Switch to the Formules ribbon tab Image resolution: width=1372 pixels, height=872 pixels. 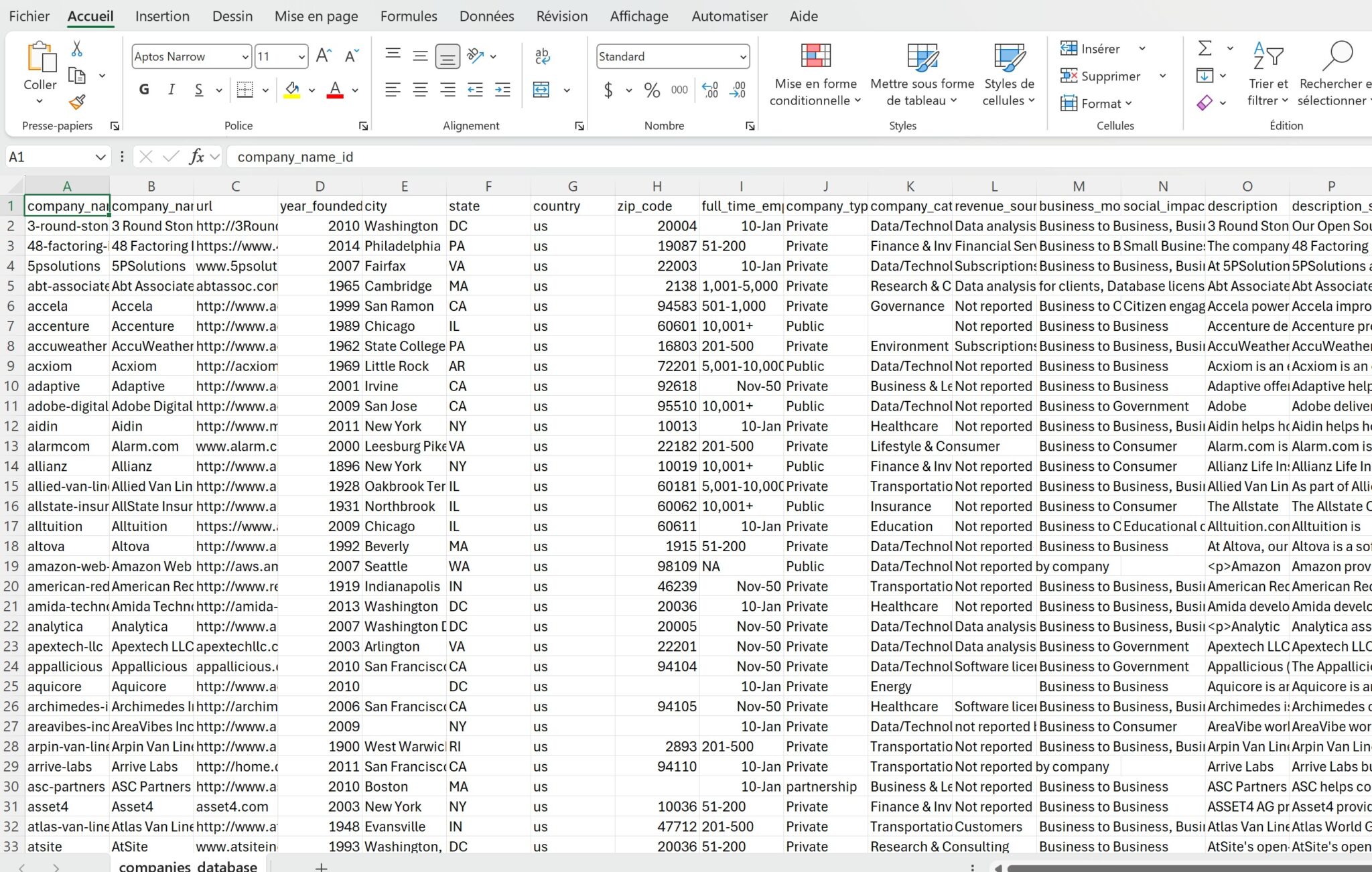click(408, 16)
